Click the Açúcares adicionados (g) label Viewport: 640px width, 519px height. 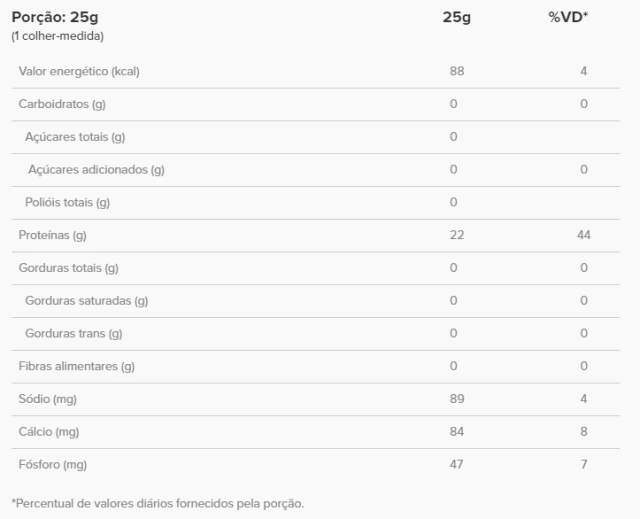point(96,170)
